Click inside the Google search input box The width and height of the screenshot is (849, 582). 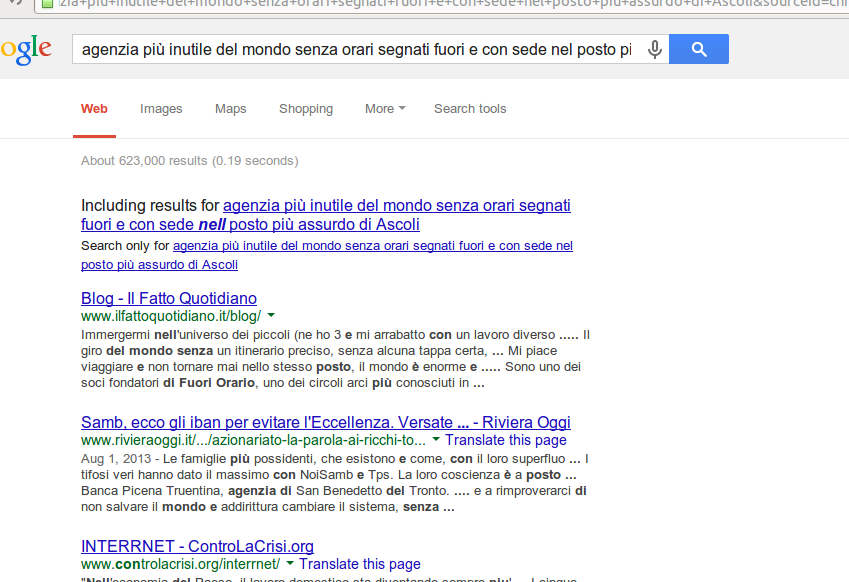[360, 48]
